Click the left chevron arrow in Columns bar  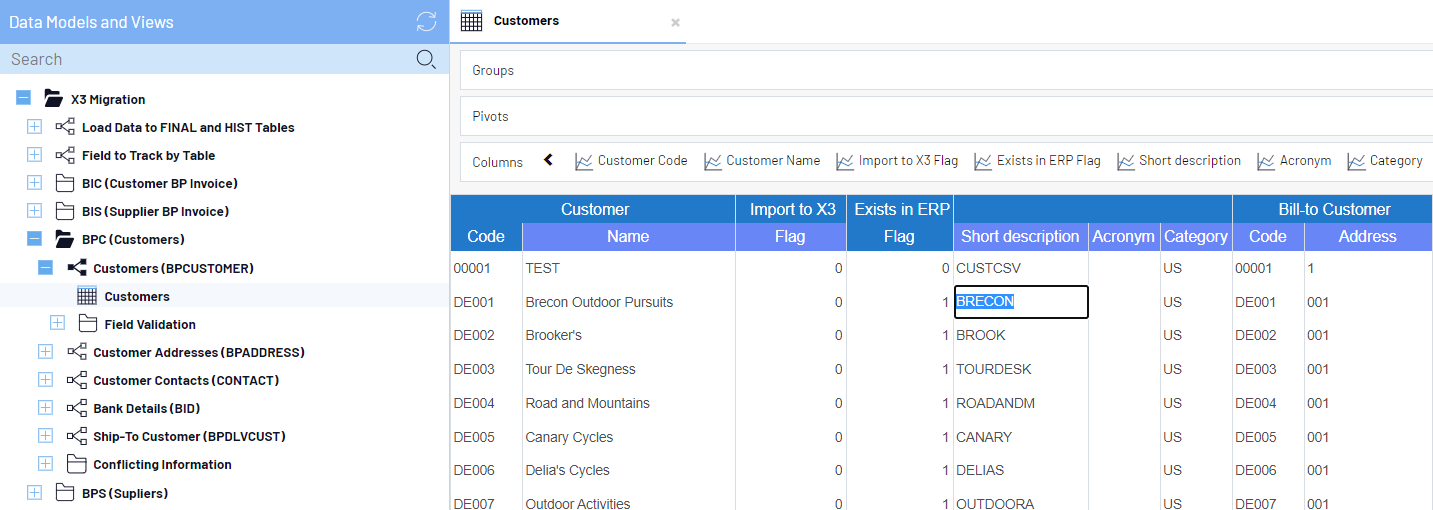click(548, 160)
